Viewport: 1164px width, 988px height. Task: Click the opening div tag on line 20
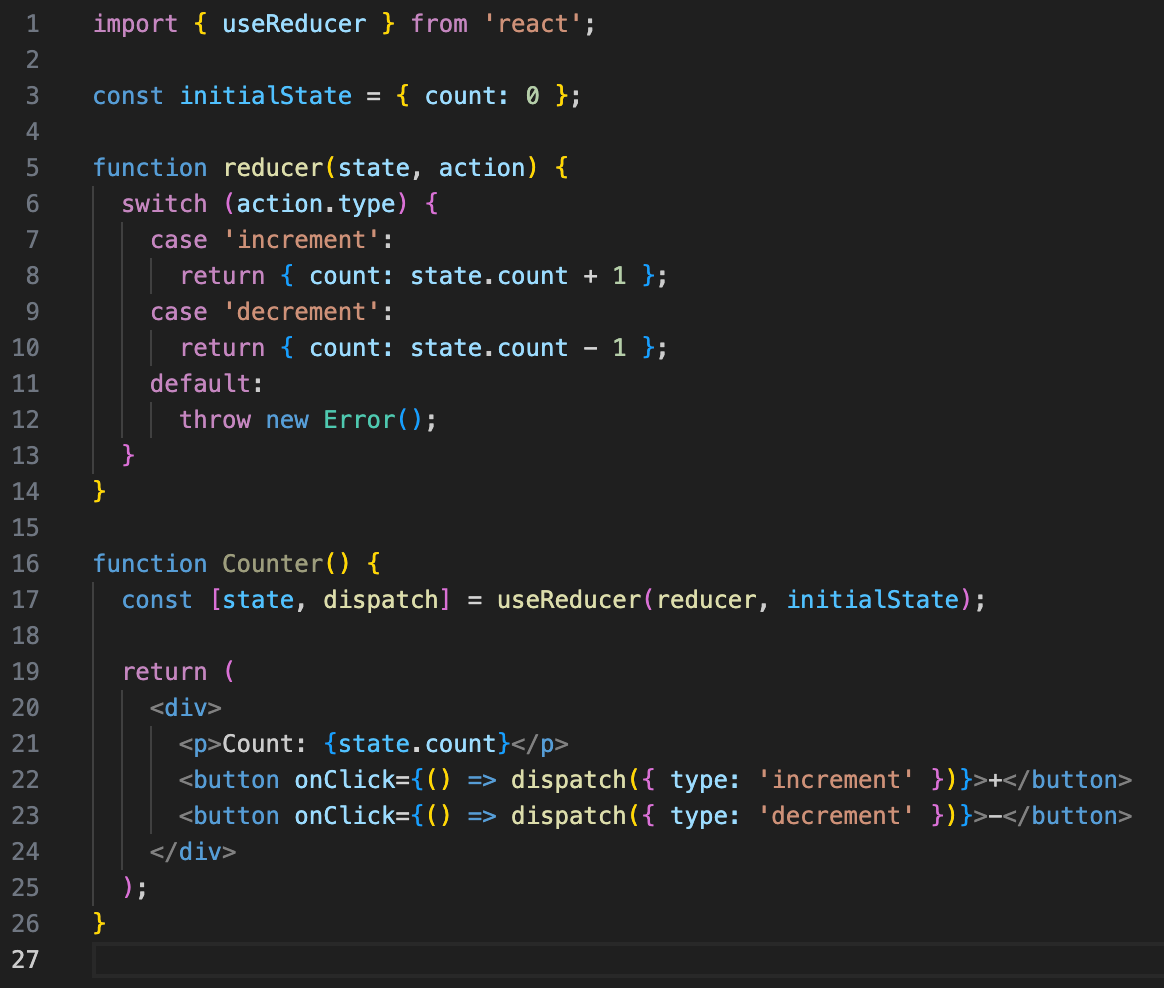[185, 707]
